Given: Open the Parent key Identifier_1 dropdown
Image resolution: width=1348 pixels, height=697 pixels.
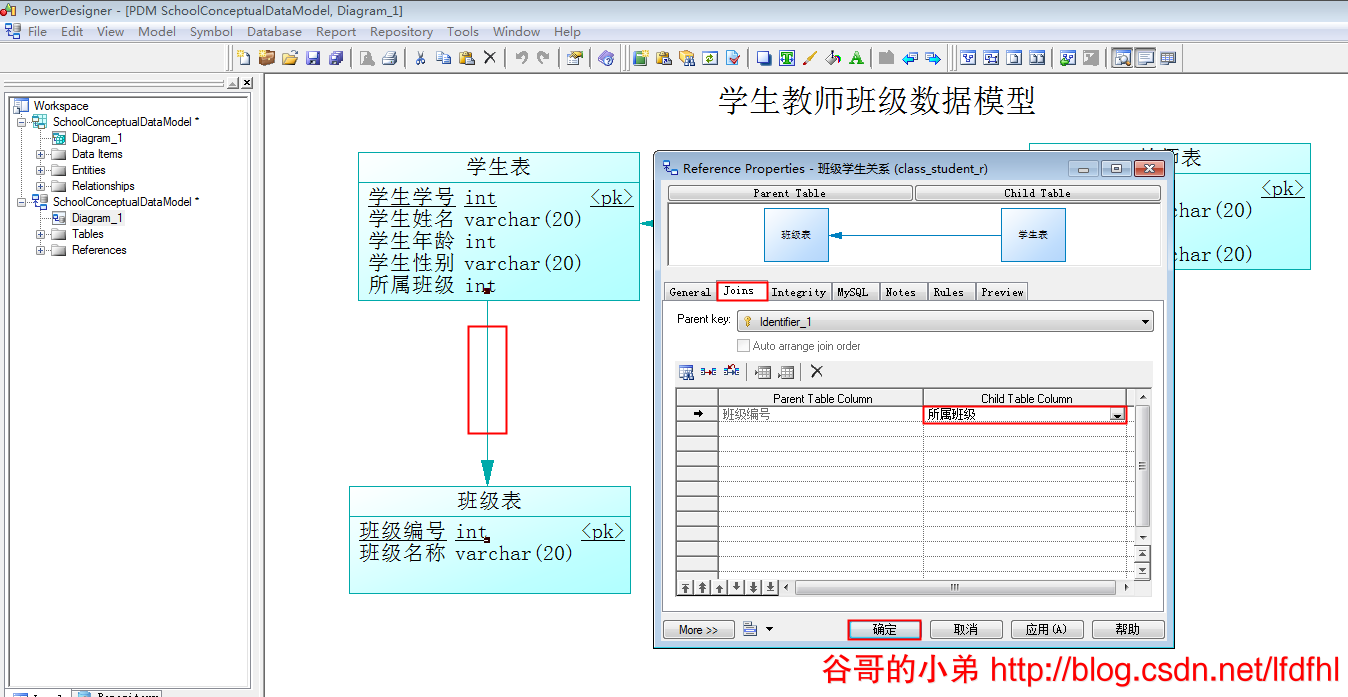Looking at the screenshot, I should pos(1145,322).
